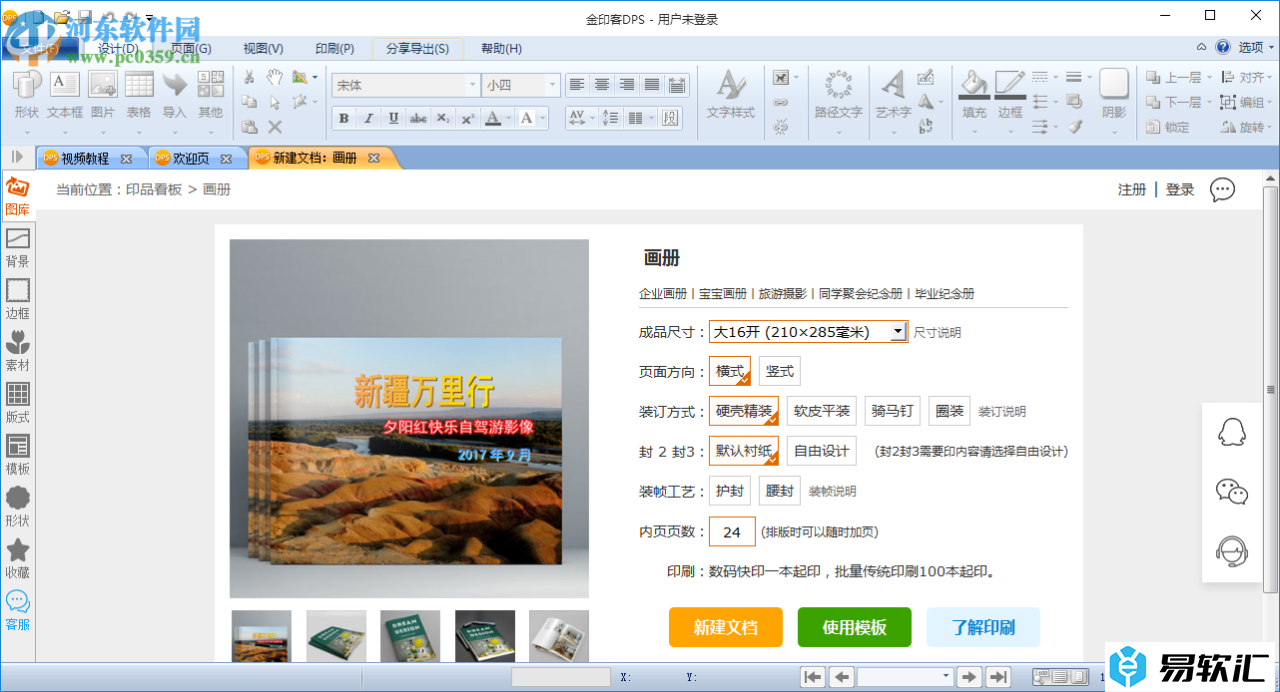
Task: Open the 模板 template sidebar panel
Action: point(17,456)
